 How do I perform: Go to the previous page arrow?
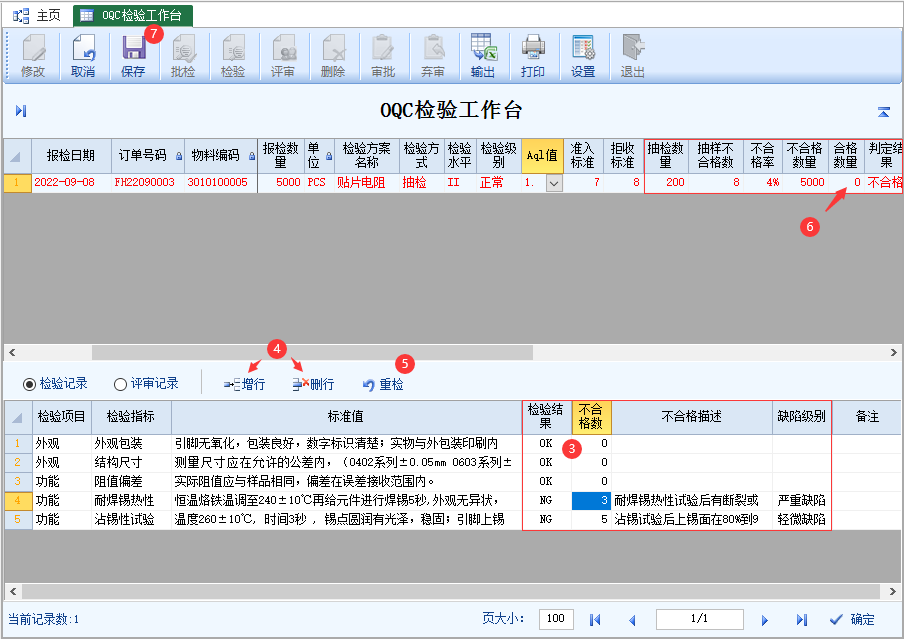tap(632, 620)
